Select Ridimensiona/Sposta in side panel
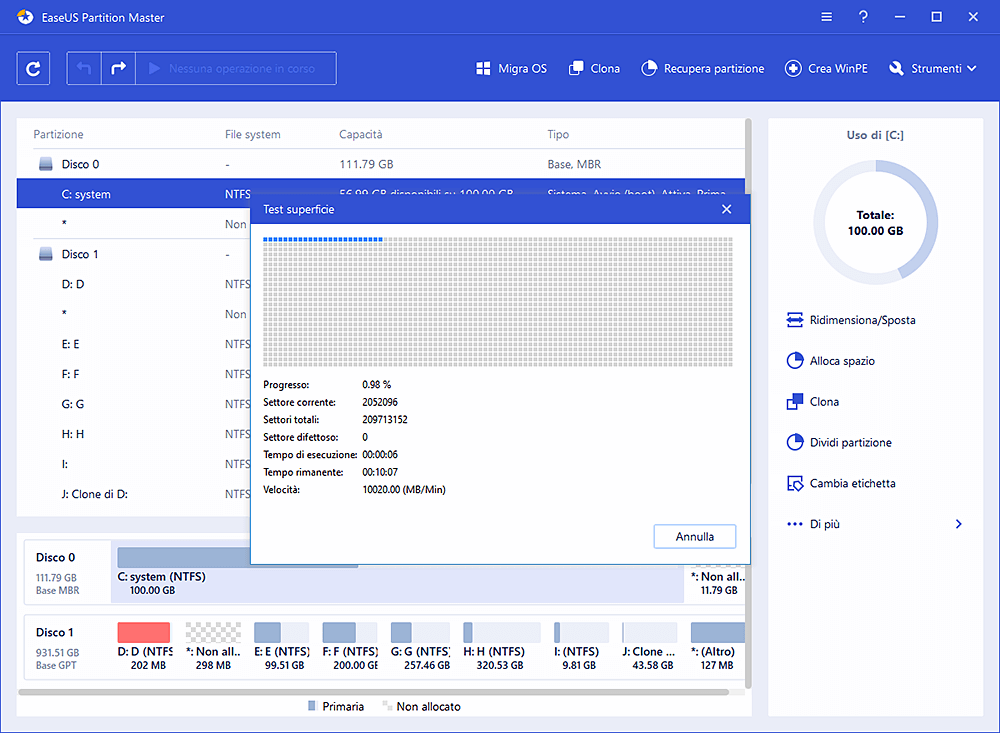This screenshot has height=733, width=1000. pyautogui.click(x=851, y=320)
